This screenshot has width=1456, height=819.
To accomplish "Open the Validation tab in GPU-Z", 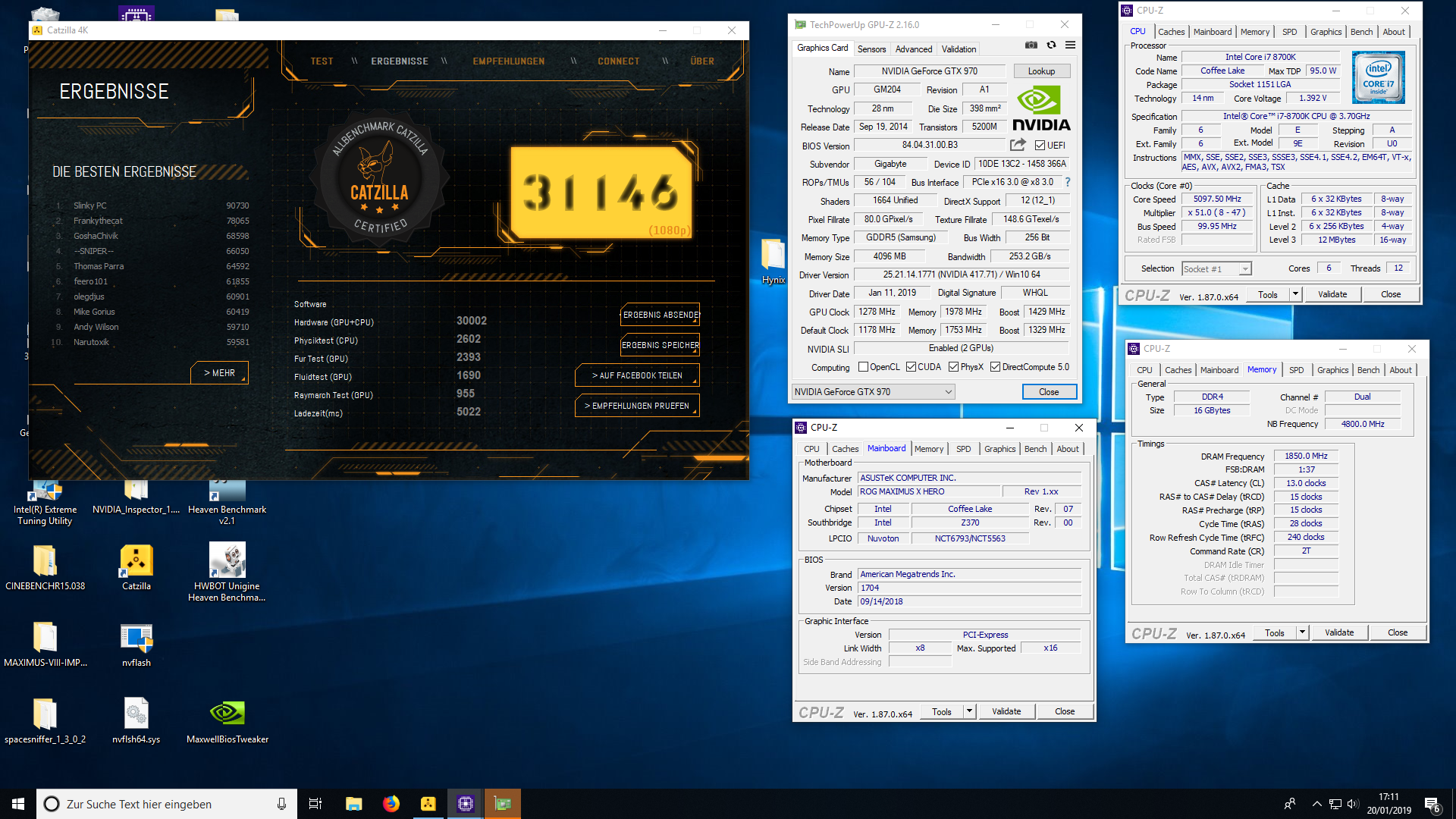I will 959,49.
